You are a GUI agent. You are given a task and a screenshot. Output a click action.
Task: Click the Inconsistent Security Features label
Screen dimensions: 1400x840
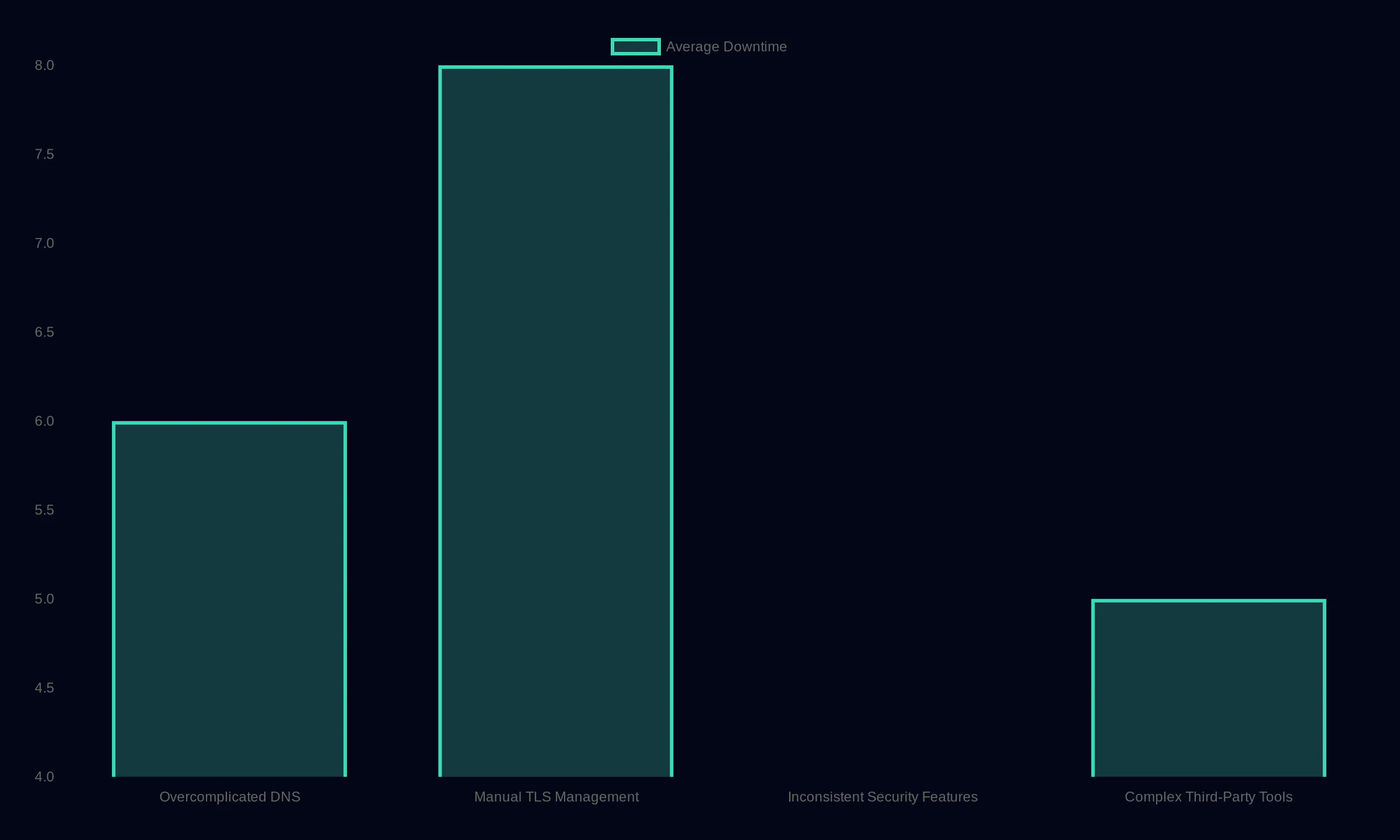(883, 797)
